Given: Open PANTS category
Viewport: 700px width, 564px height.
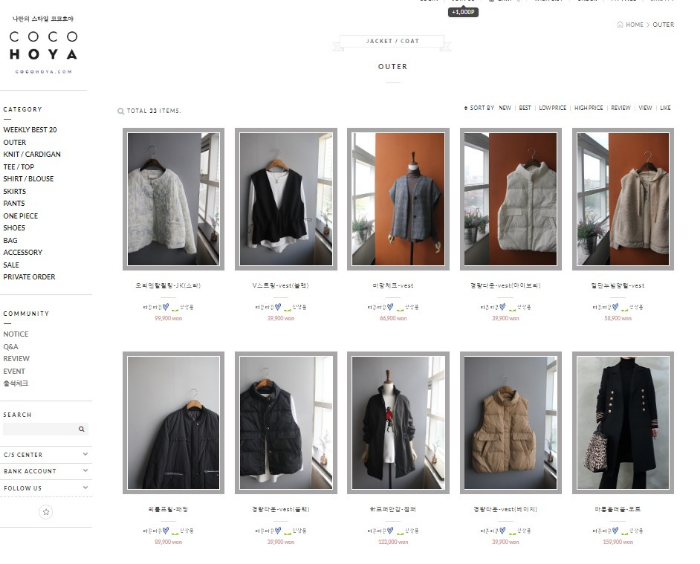Looking at the screenshot, I should click(14, 203).
